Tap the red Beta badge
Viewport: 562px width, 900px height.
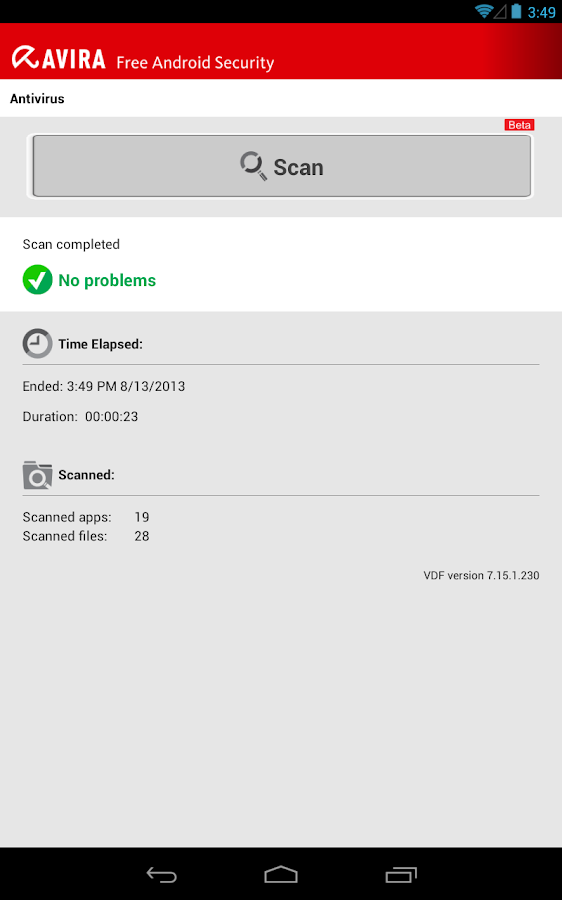[x=520, y=125]
